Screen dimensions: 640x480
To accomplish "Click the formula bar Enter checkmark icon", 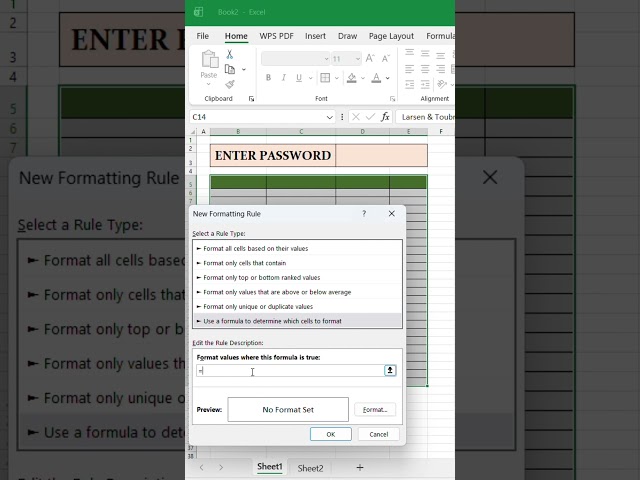I will coord(370,117).
